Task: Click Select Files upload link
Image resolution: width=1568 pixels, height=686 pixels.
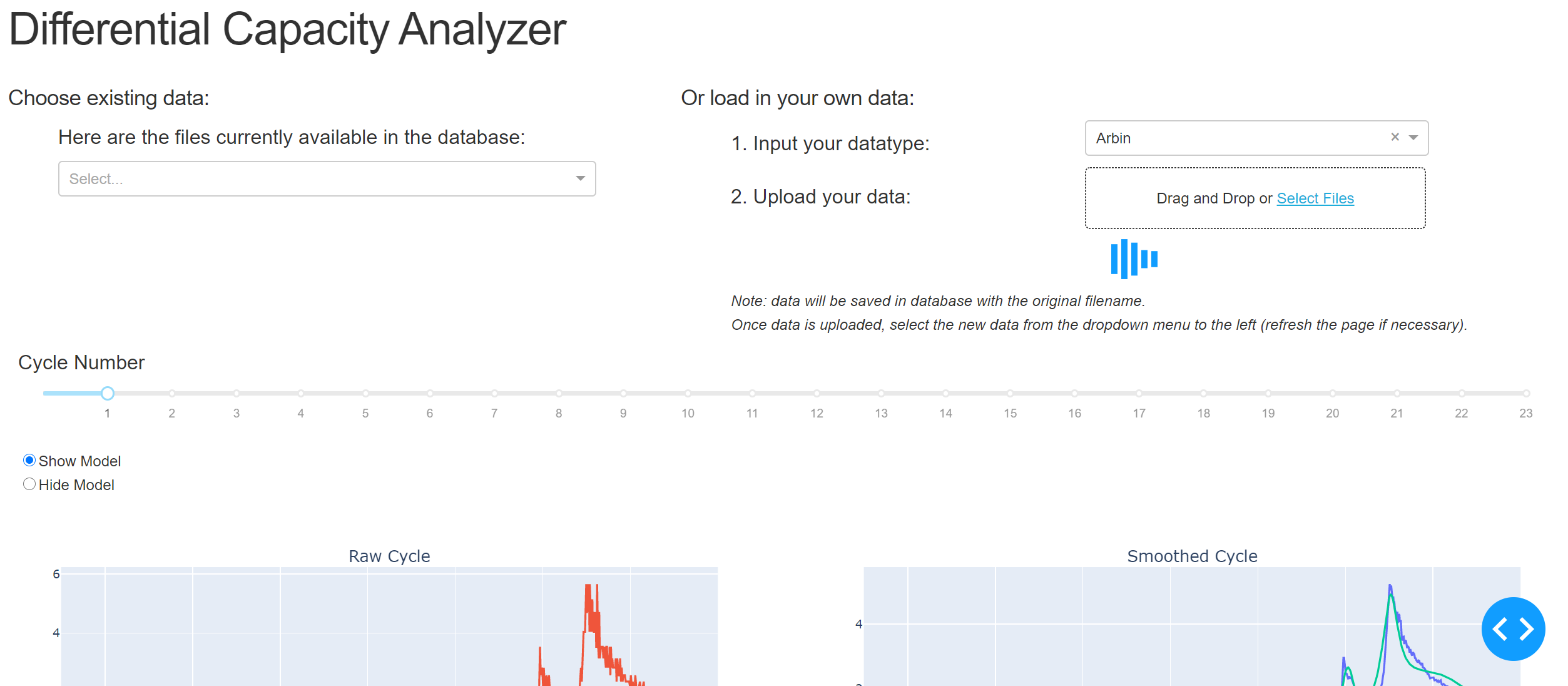Action: [1315, 198]
